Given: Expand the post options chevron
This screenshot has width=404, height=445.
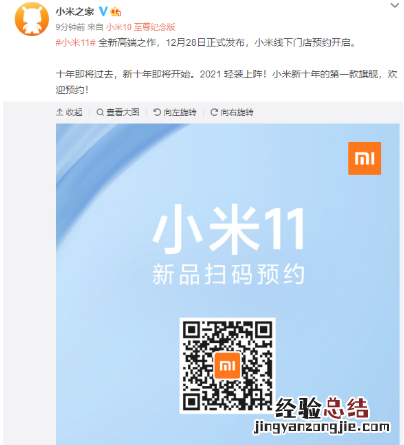Looking at the screenshot, I should point(395,5).
